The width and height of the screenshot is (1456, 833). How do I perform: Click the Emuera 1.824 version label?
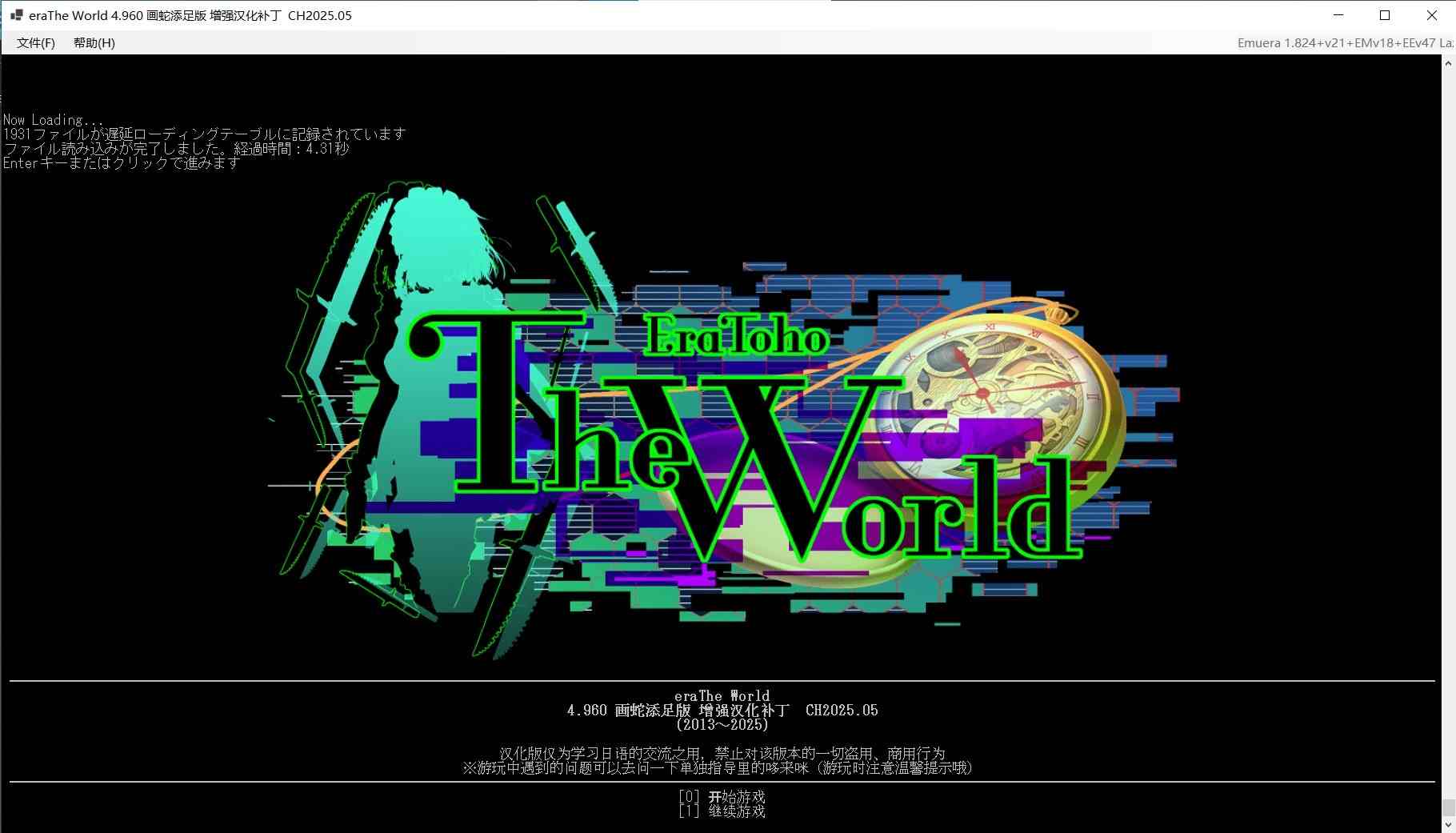click(1345, 43)
